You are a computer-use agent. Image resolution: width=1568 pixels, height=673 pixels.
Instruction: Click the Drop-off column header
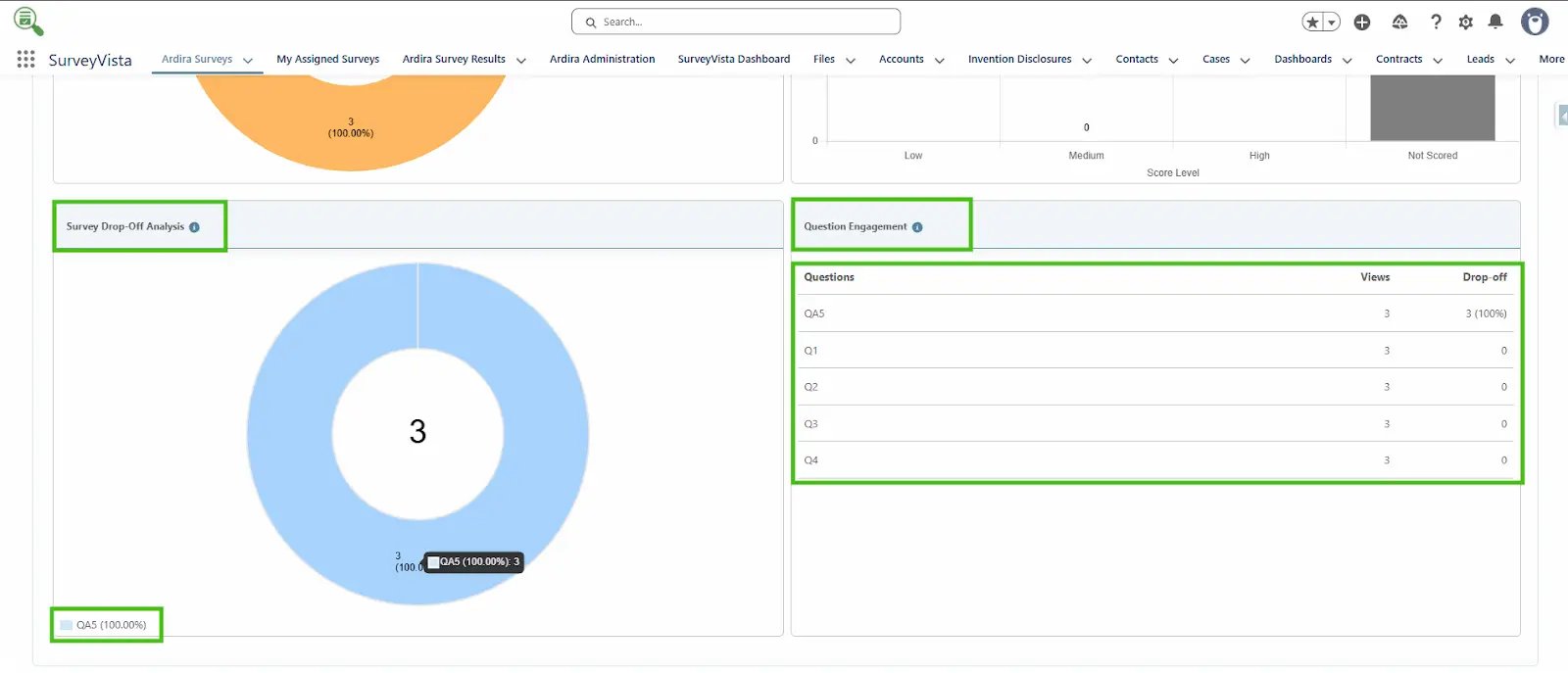tap(1485, 277)
